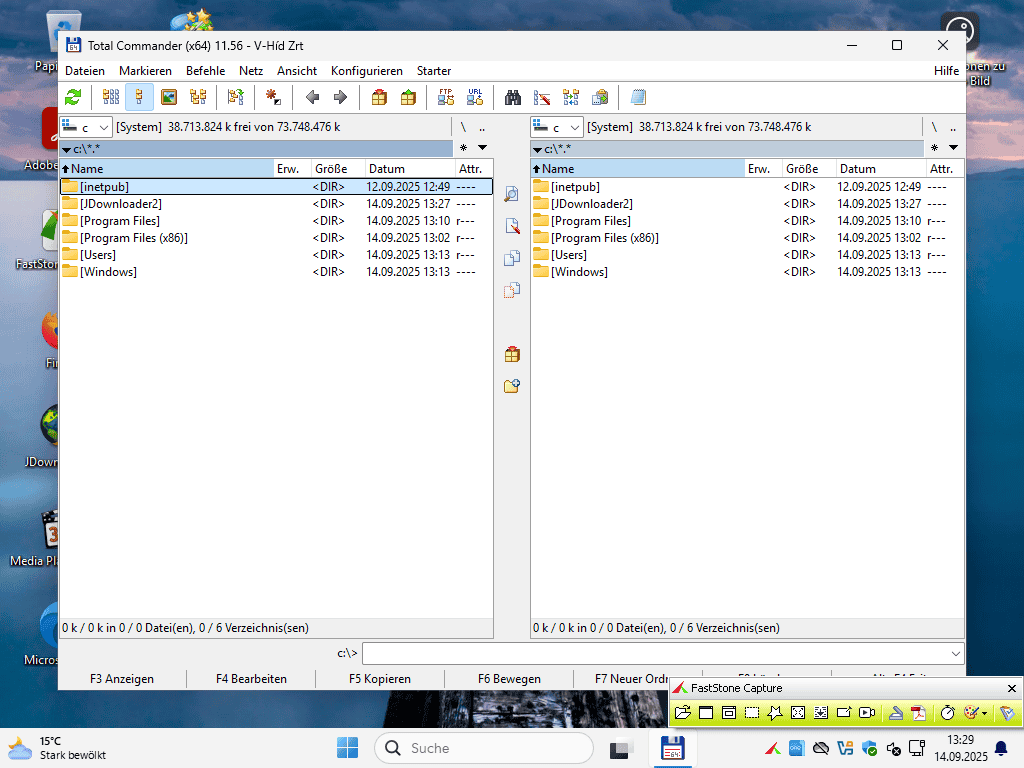Viewport: 1024px width, 768px height.
Task: Click the unpack files toolbar icon
Action: point(408,97)
